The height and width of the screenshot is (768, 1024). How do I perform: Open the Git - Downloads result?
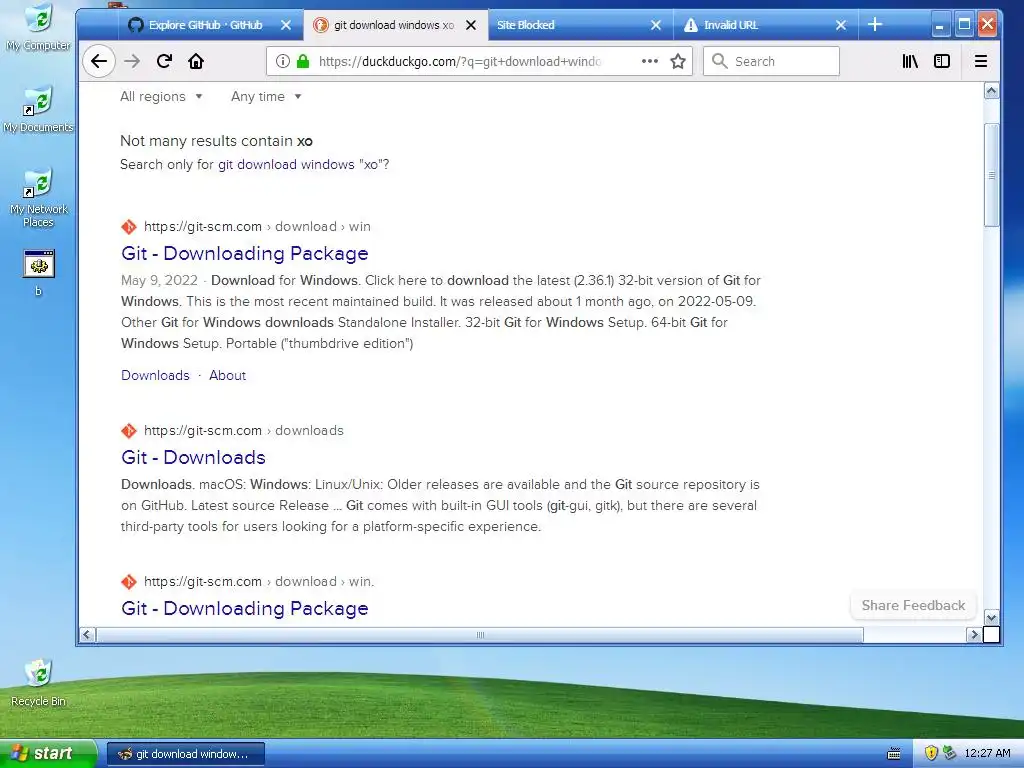[193, 457]
